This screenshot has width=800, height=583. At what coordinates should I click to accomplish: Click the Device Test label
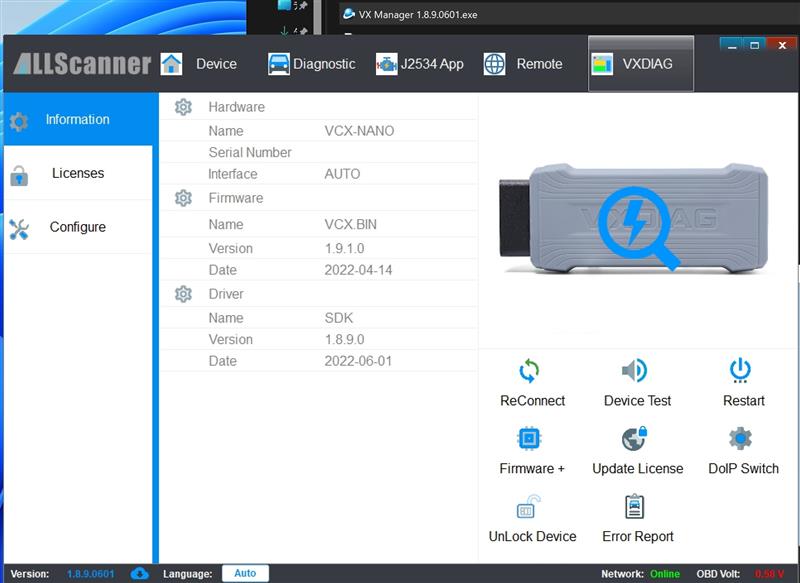click(638, 401)
